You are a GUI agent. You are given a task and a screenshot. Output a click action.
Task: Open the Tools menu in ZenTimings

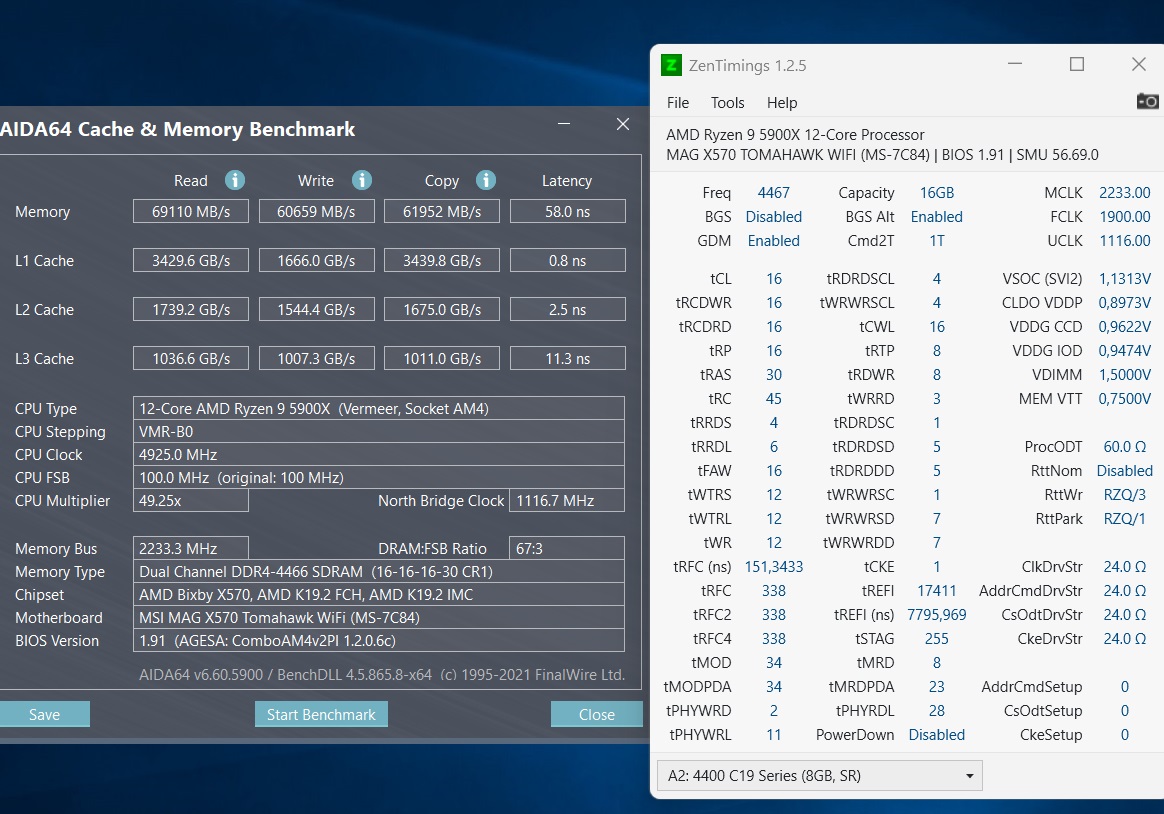[727, 102]
